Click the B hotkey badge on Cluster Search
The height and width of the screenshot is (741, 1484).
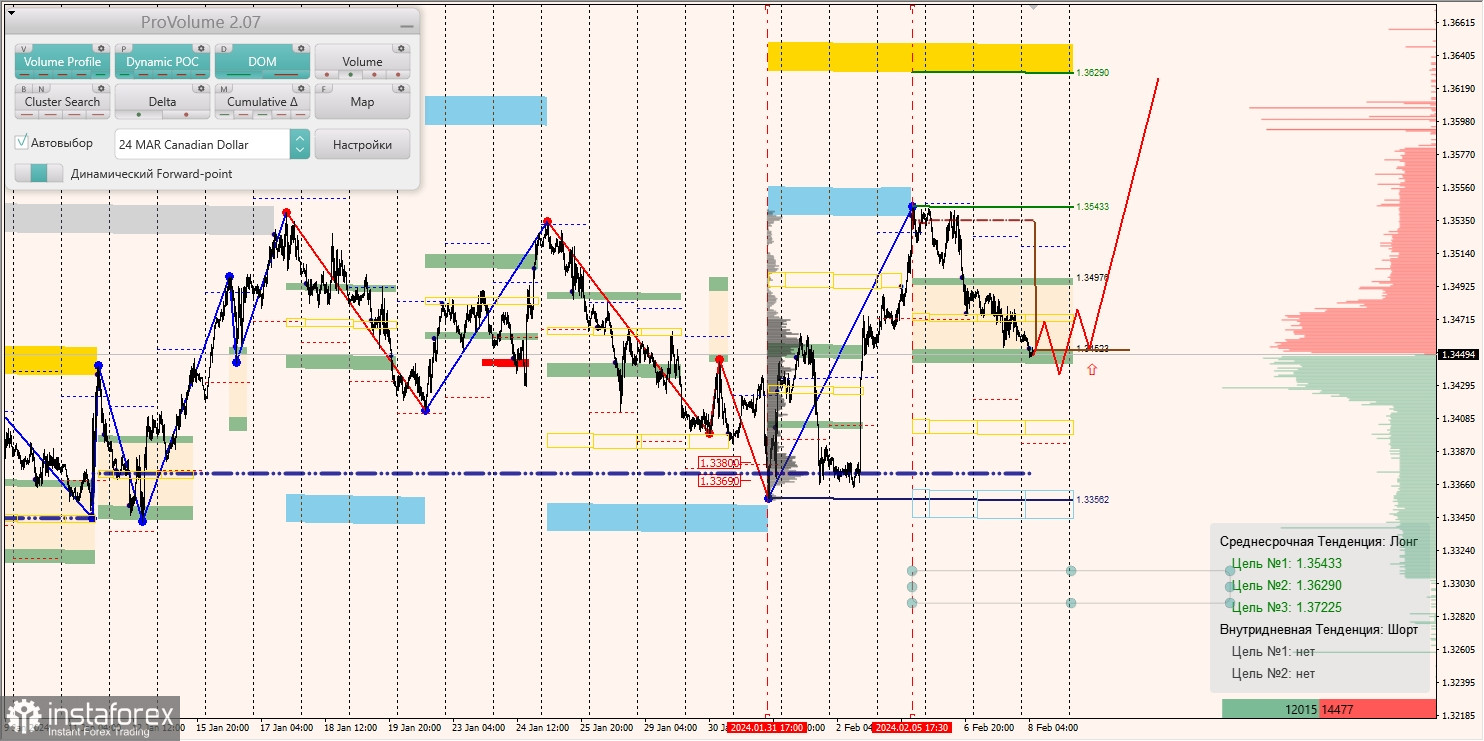click(x=24, y=89)
